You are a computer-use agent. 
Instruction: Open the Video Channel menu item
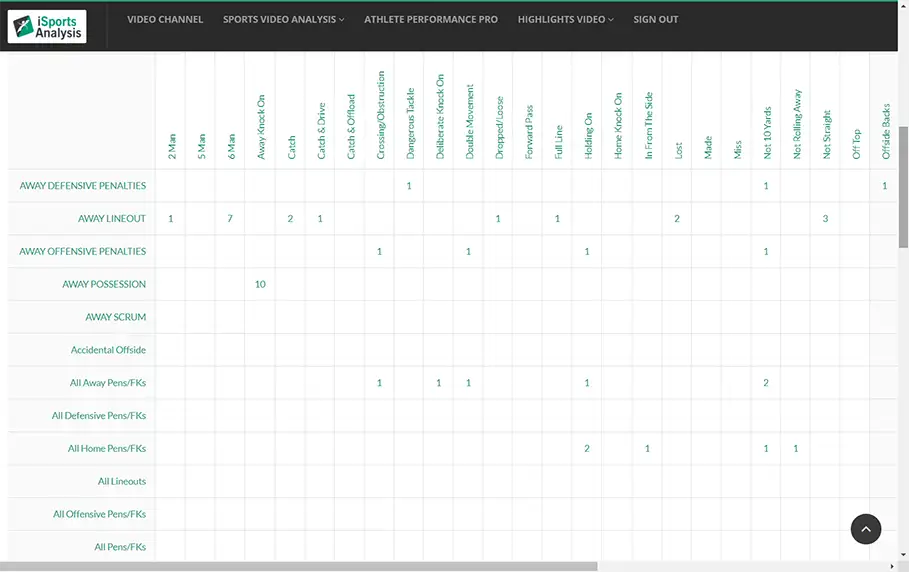coord(165,20)
